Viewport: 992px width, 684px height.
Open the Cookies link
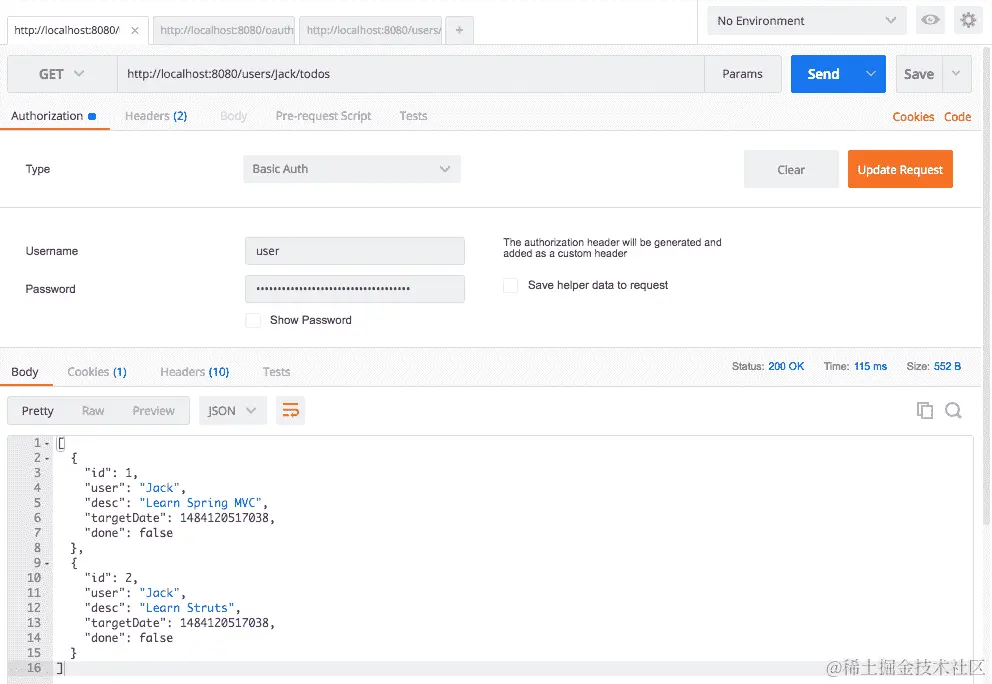tap(913, 117)
